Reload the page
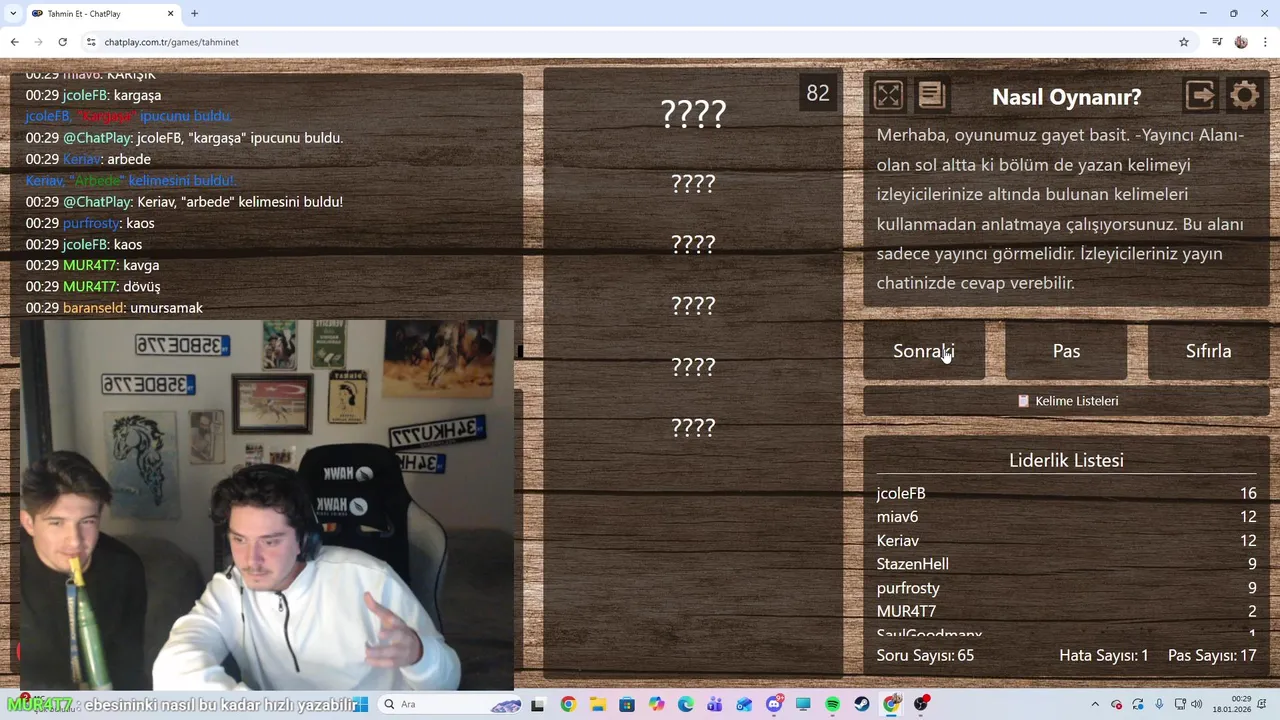The height and width of the screenshot is (720, 1280). (x=62, y=42)
